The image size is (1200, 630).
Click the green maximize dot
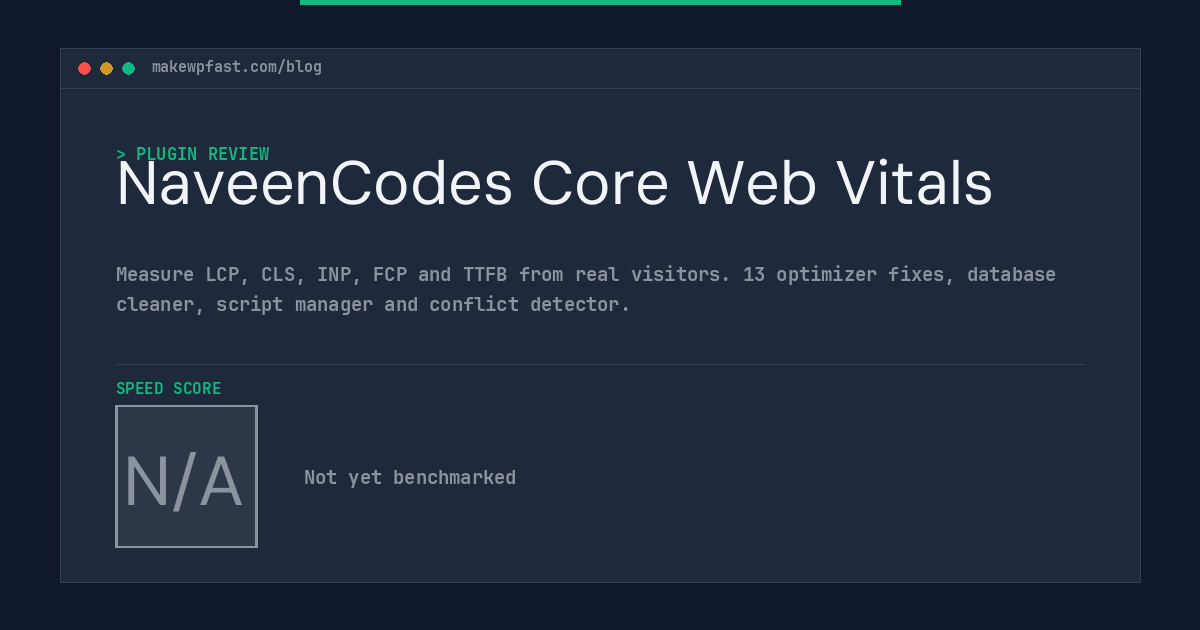[128, 68]
